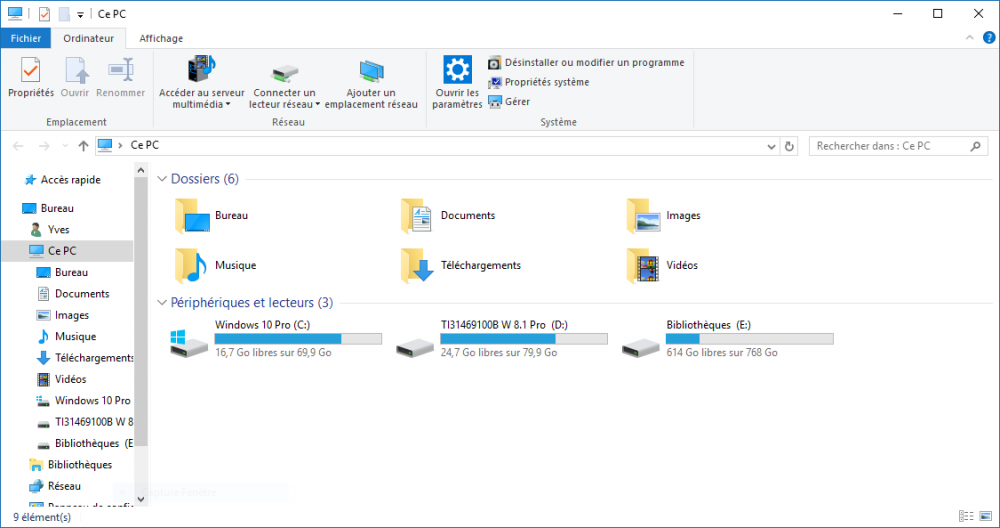Viewport: 1000px width, 528px height.
Task: Select Réseau in navigation pane
Action: pyautogui.click(x=56, y=486)
